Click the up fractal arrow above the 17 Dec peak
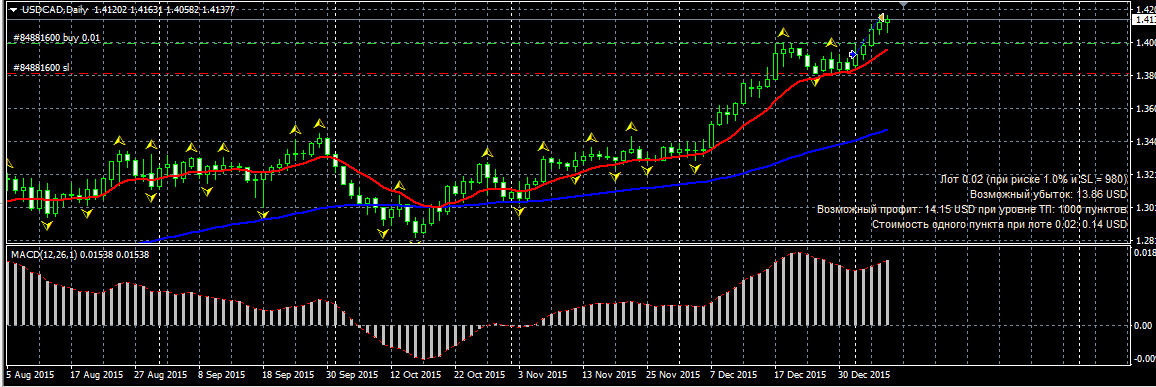 (784, 33)
